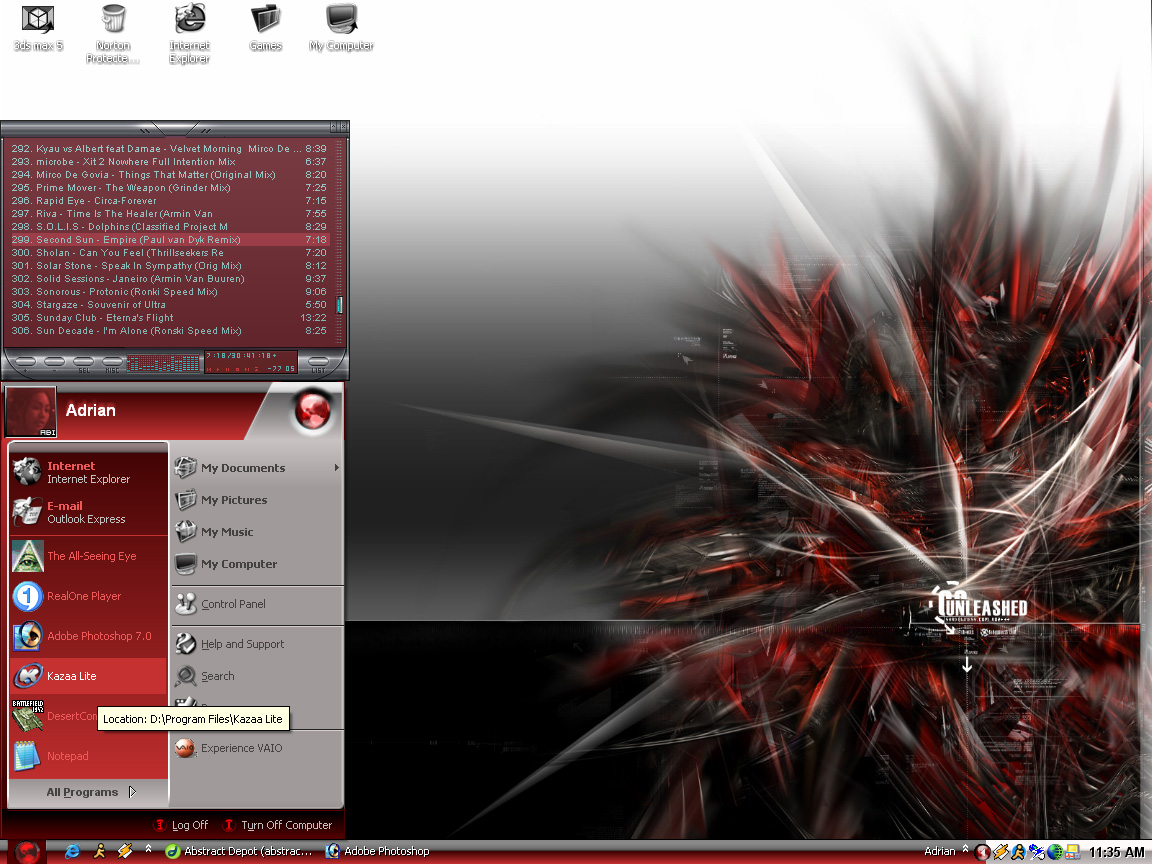
Task: Expand the My Documents submenu arrow
Action: (x=336, y=468)
